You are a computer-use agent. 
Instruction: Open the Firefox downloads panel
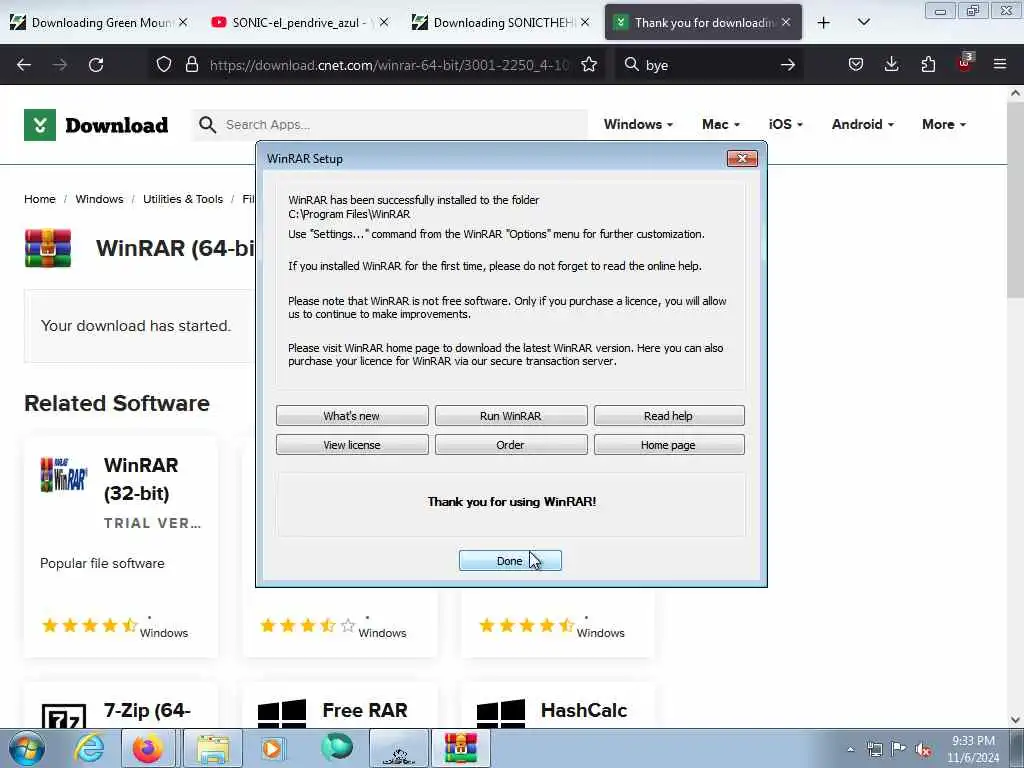click(x=891, y=65)
